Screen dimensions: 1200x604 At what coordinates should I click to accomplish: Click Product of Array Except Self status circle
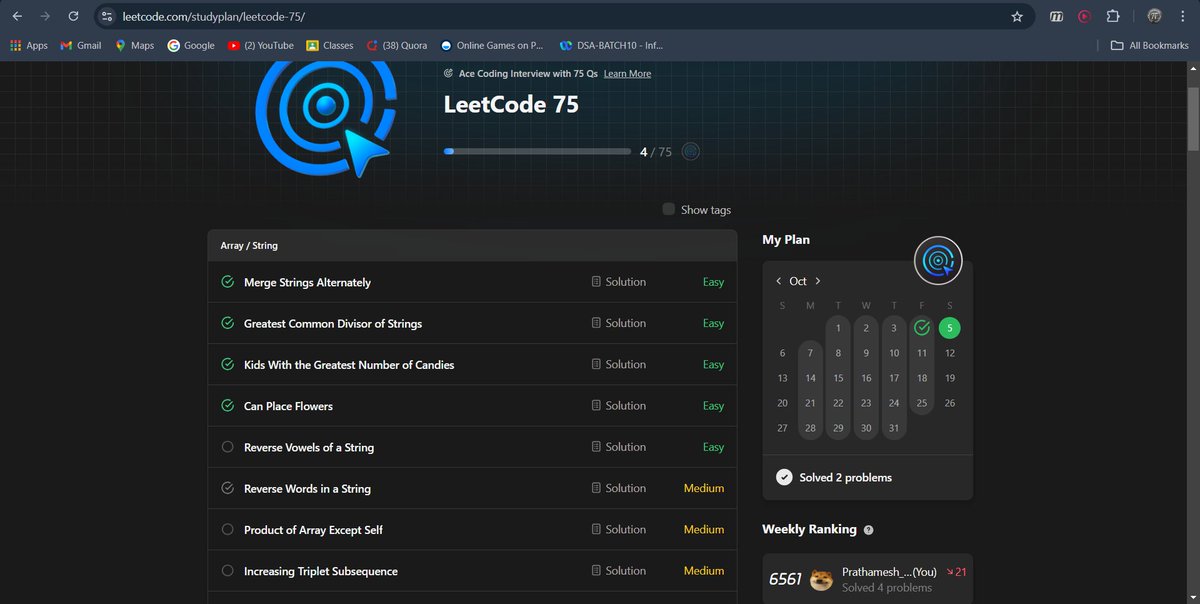227,529
